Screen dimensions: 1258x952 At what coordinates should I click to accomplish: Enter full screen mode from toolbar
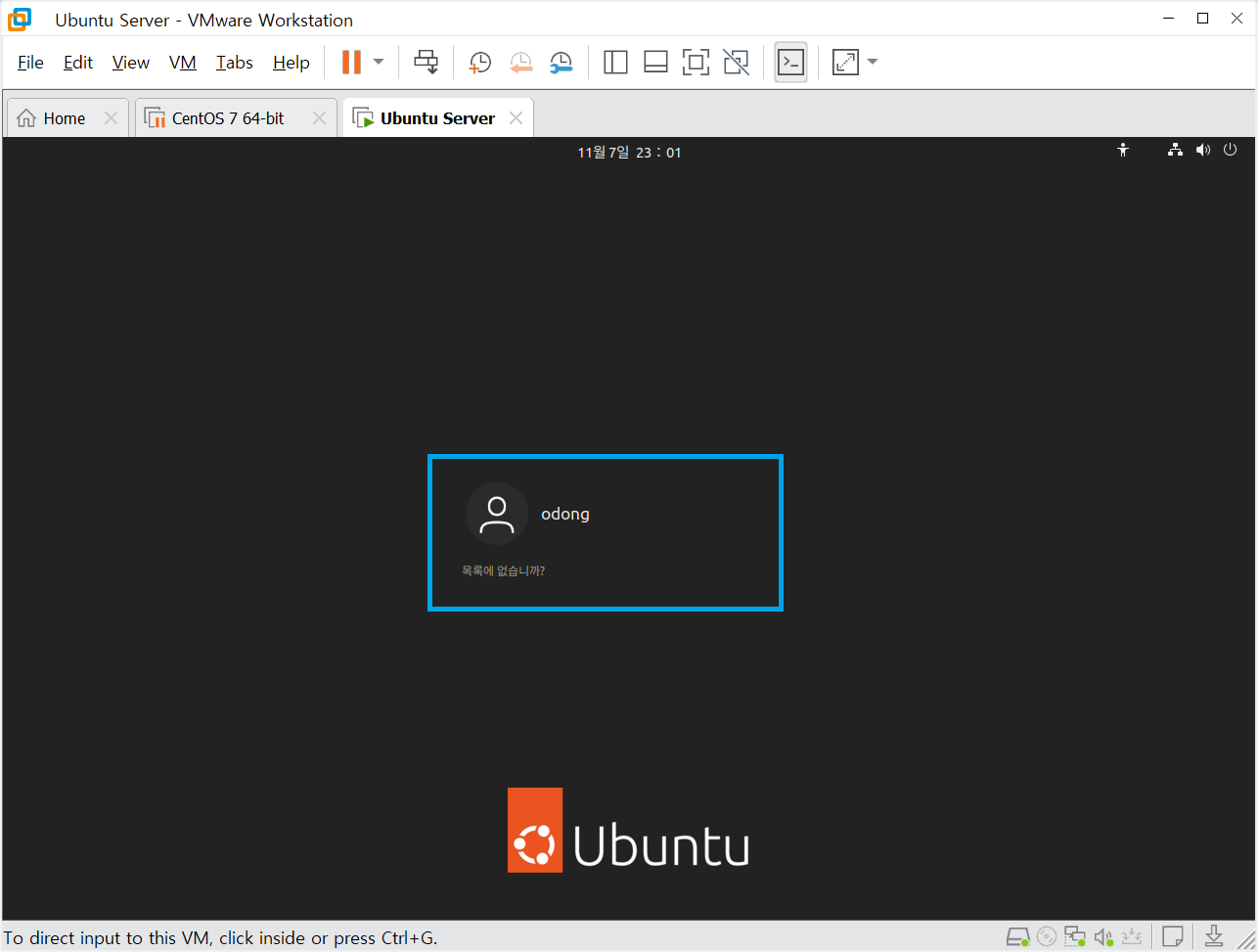click(x=696, y=63)
